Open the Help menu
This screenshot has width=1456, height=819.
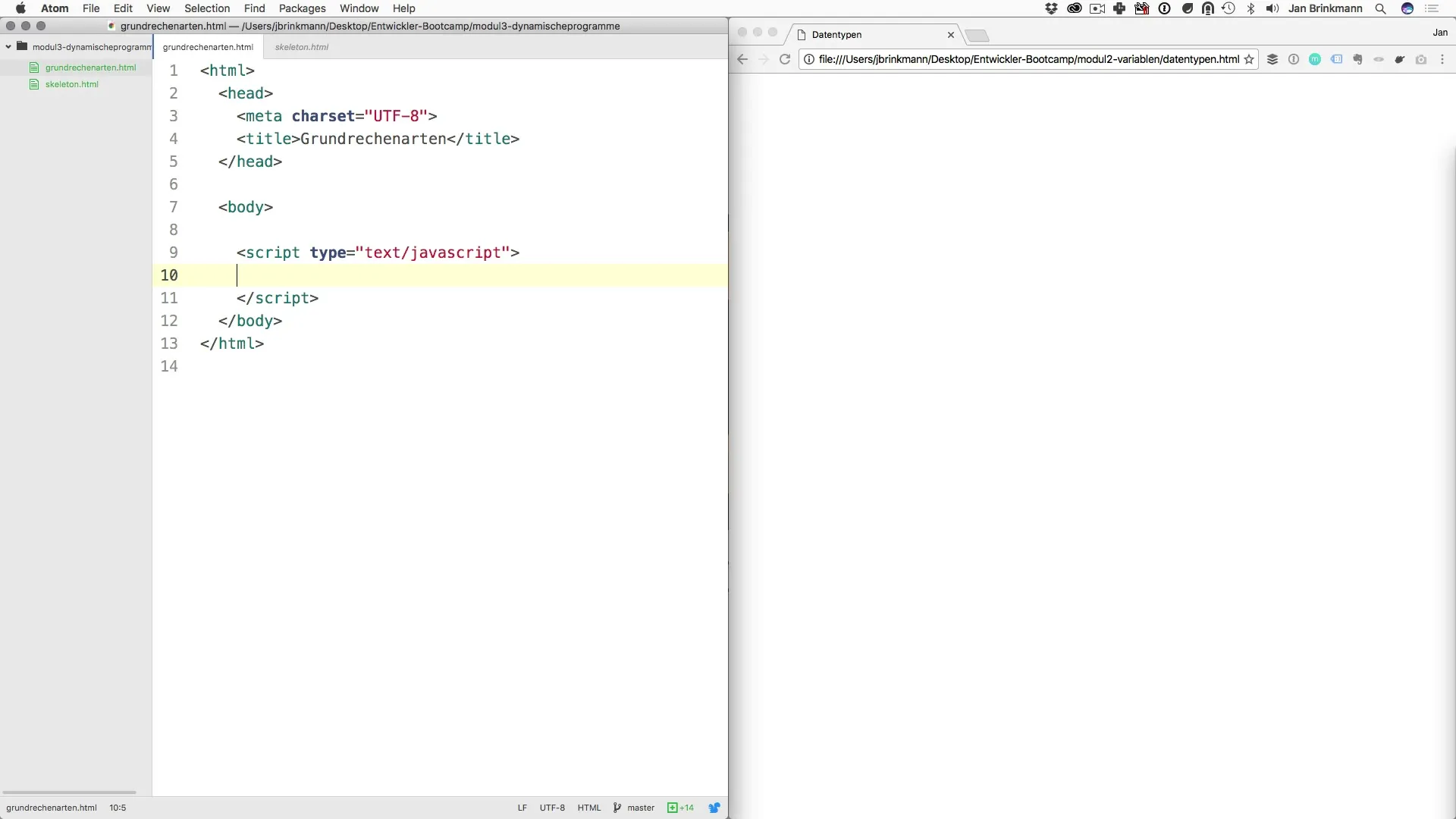(x=403, y=8)
